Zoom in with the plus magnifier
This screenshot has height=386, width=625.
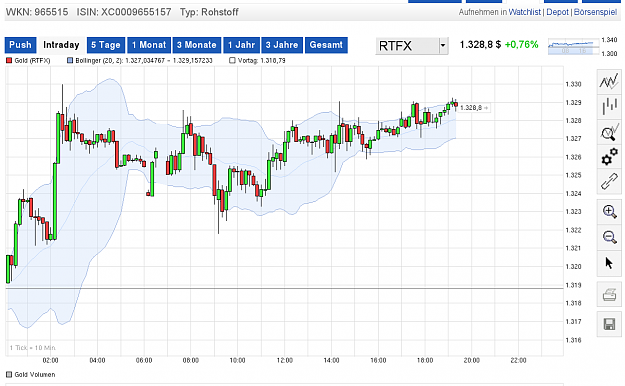coord(609,211)
